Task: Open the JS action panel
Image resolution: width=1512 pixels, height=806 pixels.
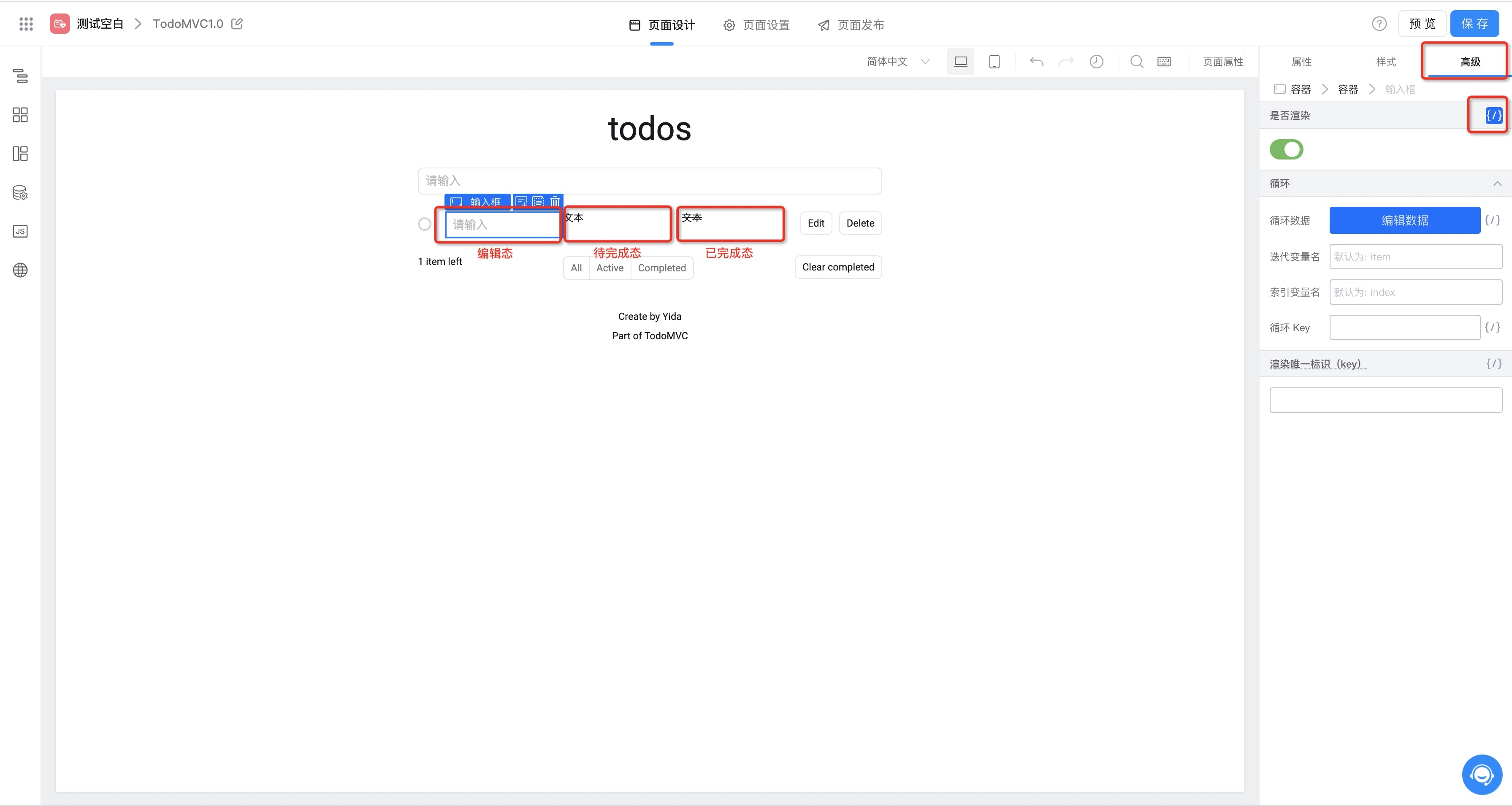Action: click(x=20, y=231)
